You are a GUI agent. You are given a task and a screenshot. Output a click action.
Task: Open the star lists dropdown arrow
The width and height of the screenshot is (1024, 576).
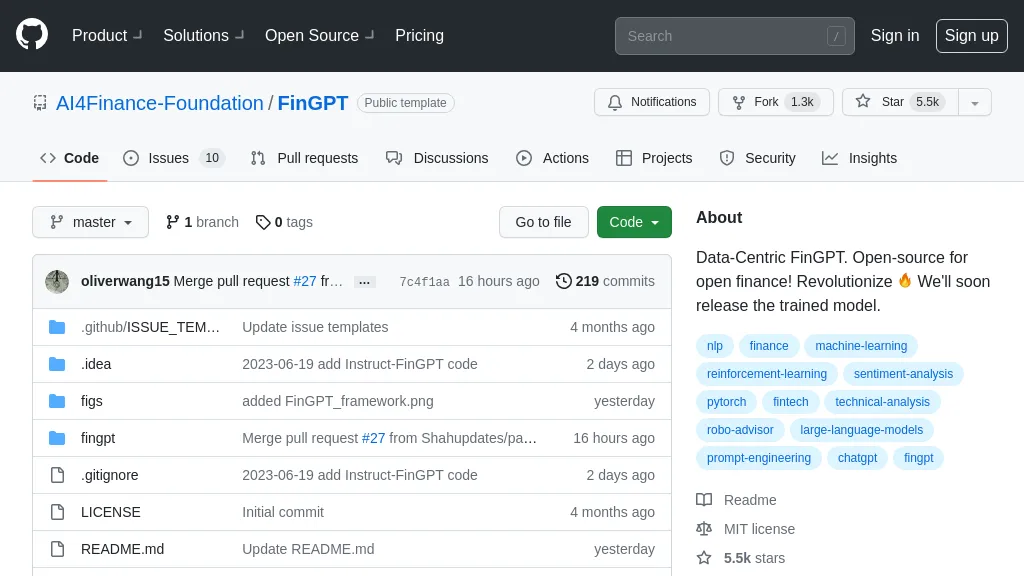pyautogui.click(x=975, y=102)
